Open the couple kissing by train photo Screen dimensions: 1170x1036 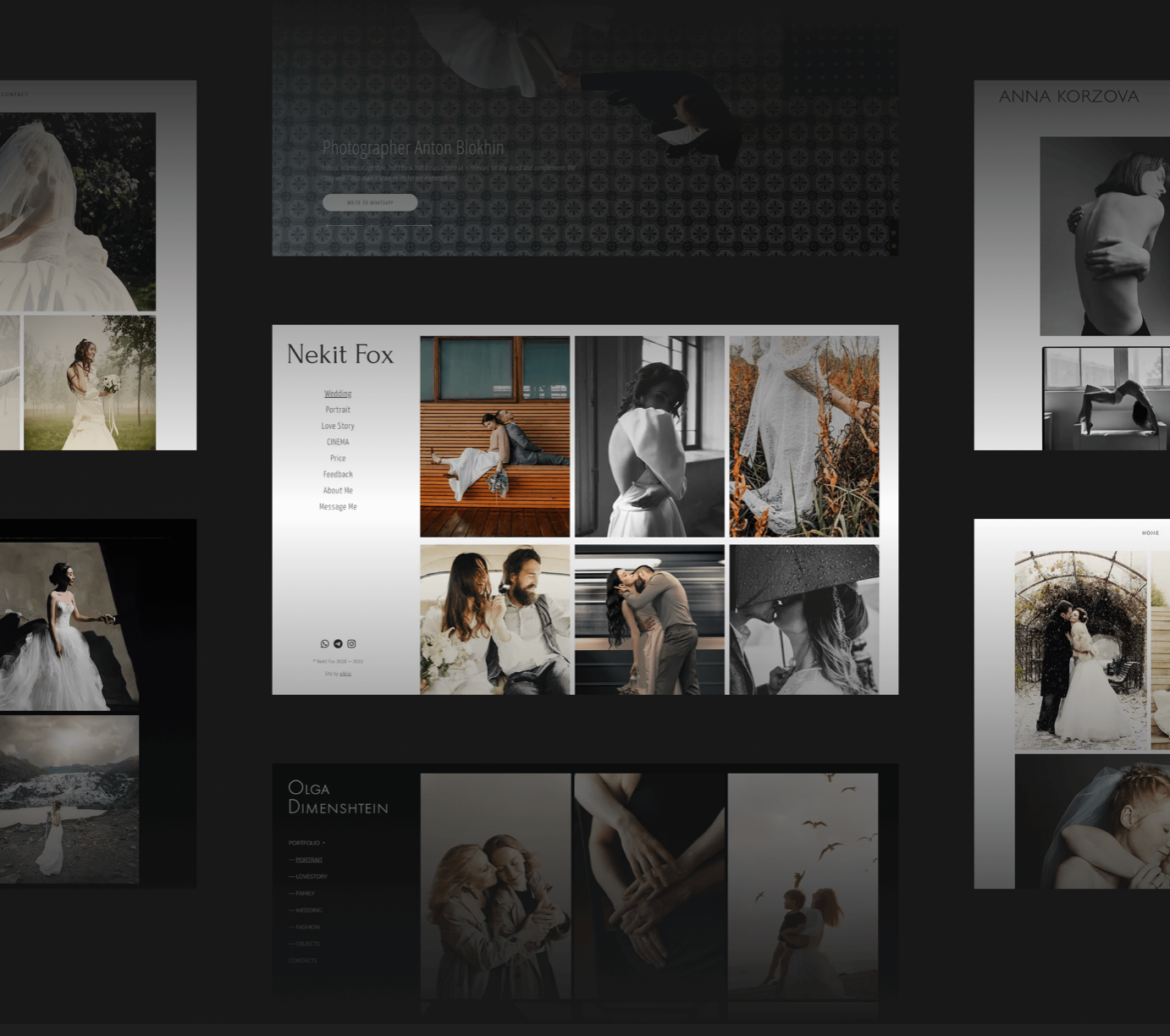click(649, 619)
